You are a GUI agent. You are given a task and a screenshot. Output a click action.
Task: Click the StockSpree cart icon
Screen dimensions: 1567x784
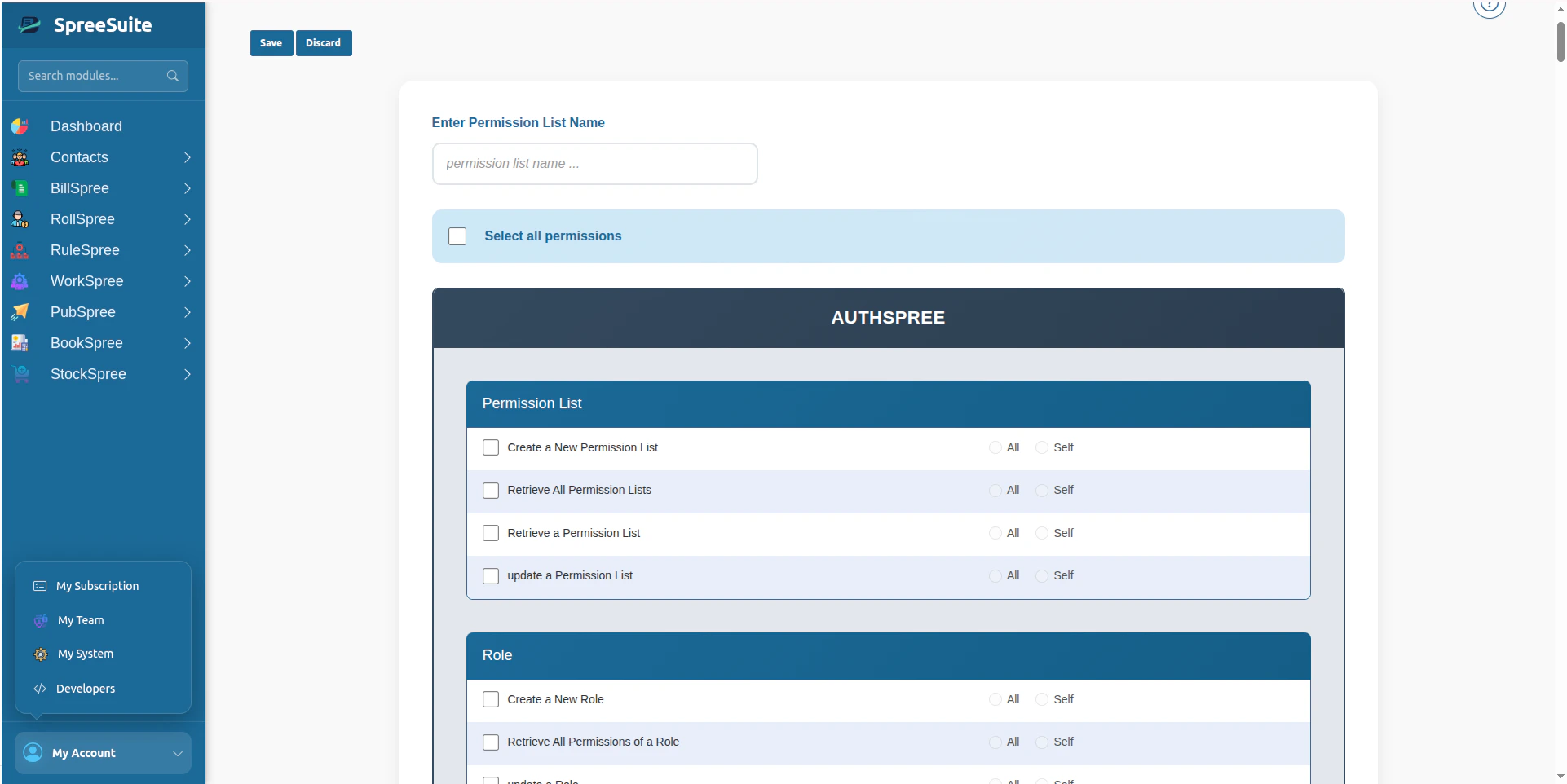coord(20,374)
